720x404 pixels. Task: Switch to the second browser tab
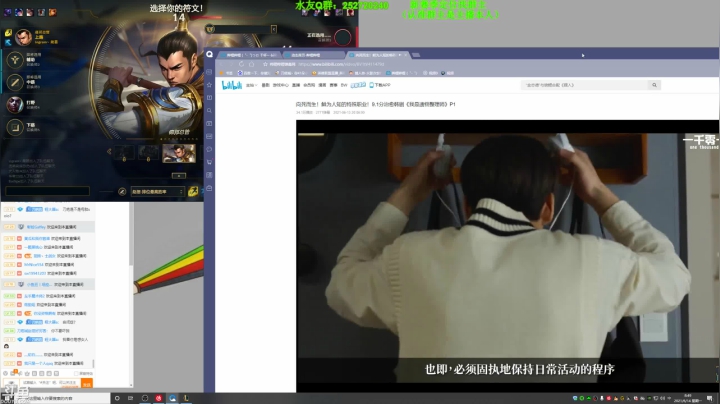(x=312, y=55)
